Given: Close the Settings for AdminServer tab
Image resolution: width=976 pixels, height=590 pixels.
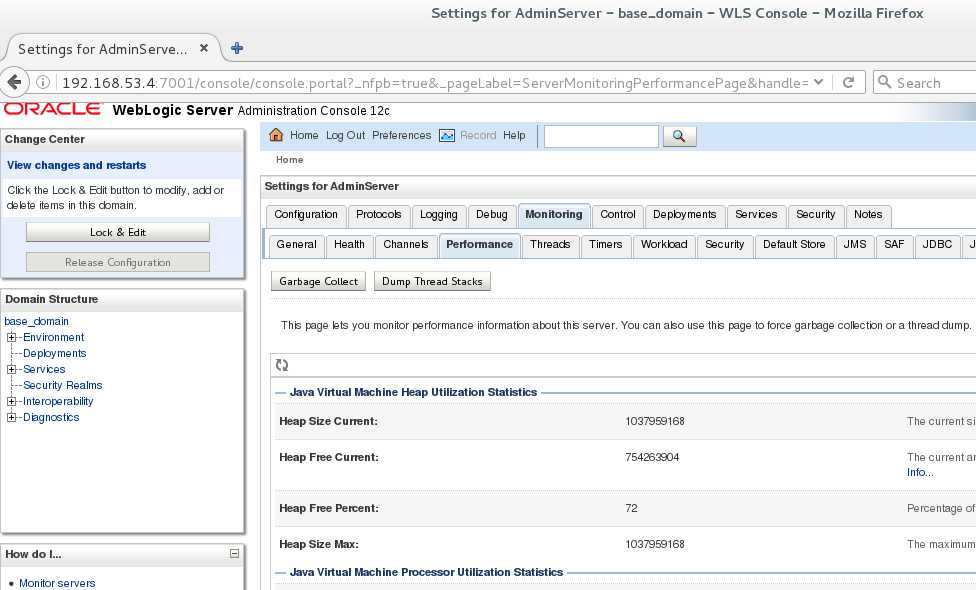Looking at the screenshot, I should tap(204, 48).
